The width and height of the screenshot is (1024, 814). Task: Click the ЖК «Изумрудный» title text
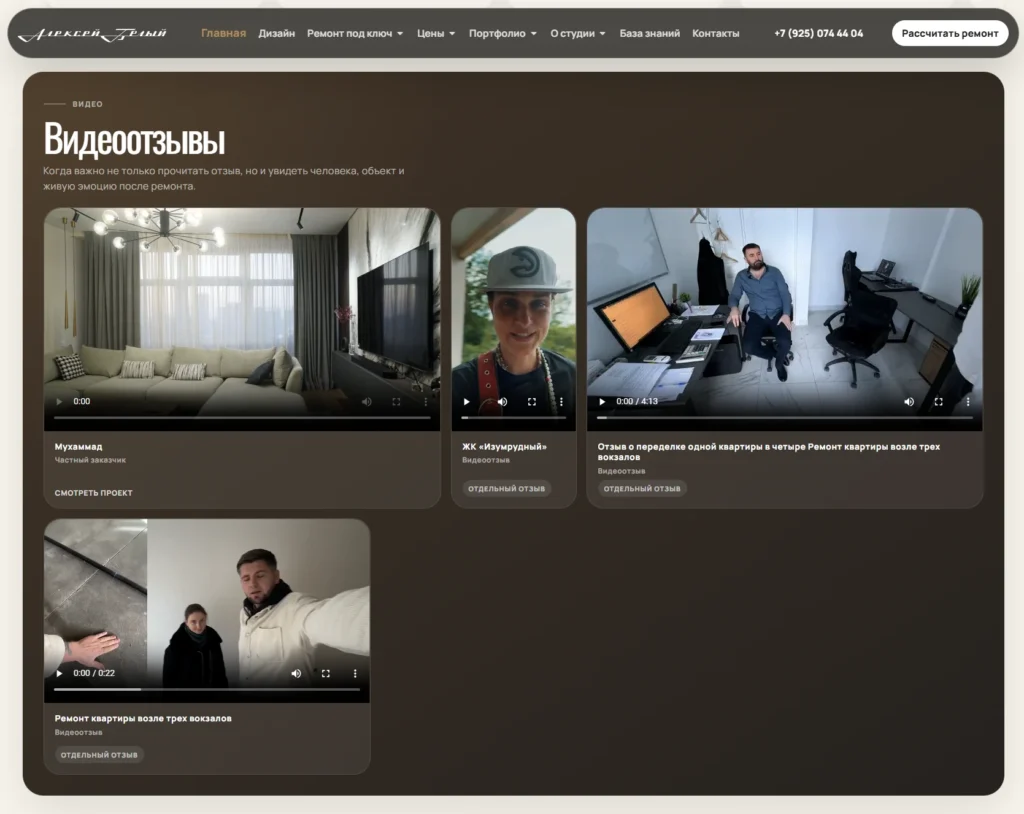pos(504,447)
